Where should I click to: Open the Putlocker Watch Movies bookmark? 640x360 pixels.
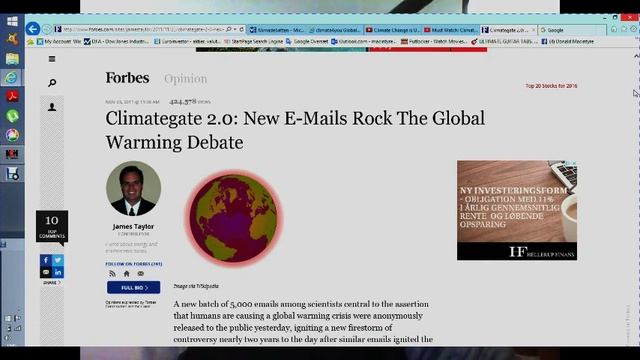click(434, 41)
